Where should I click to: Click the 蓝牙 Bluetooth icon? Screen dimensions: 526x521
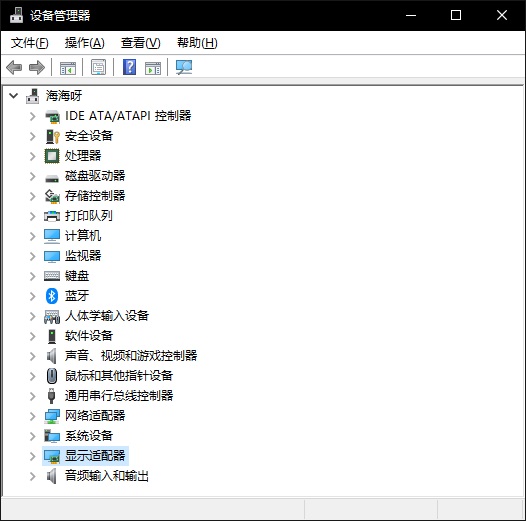[x=52, y=296]
